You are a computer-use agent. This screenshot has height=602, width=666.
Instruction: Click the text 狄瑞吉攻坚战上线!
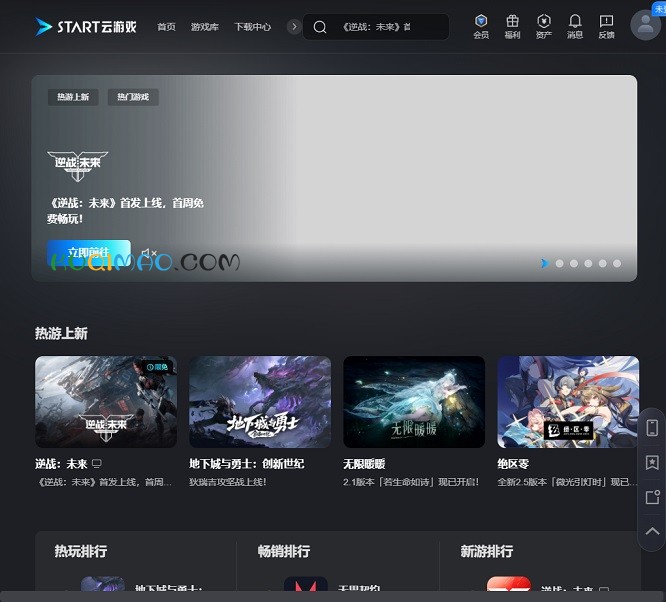pyautogui.click(x=228, y=482)
